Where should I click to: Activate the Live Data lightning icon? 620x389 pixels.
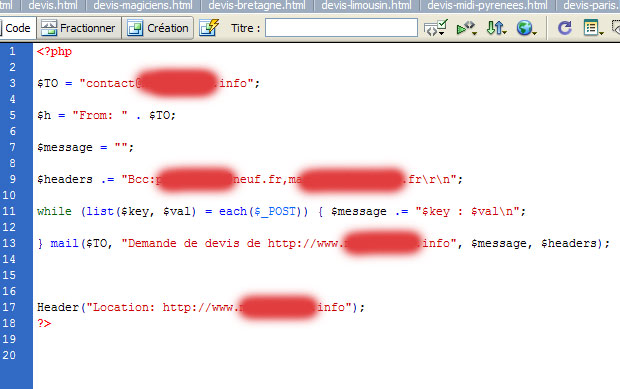coord(209,28)
